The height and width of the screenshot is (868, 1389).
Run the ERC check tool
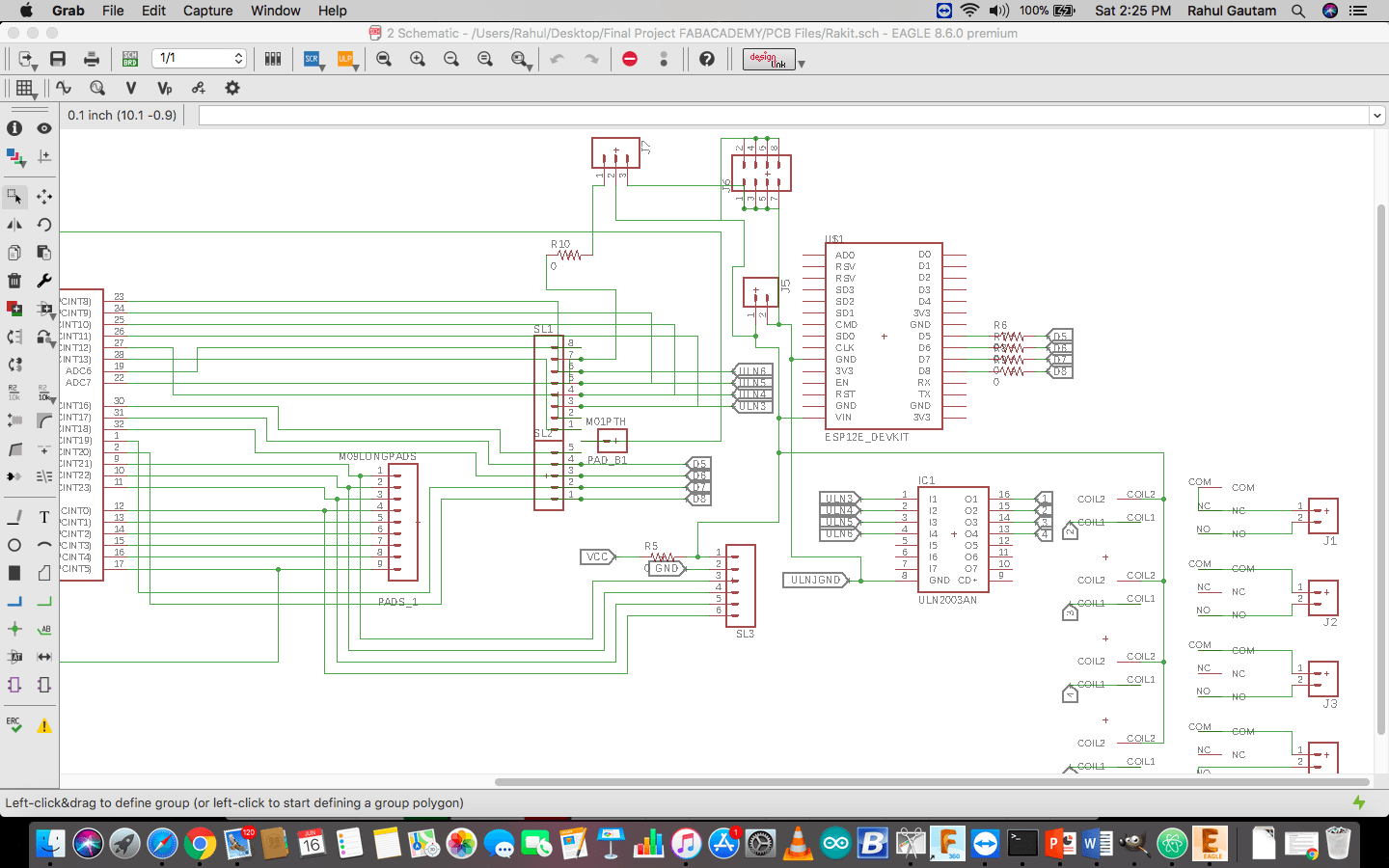[x=14, y=725]
